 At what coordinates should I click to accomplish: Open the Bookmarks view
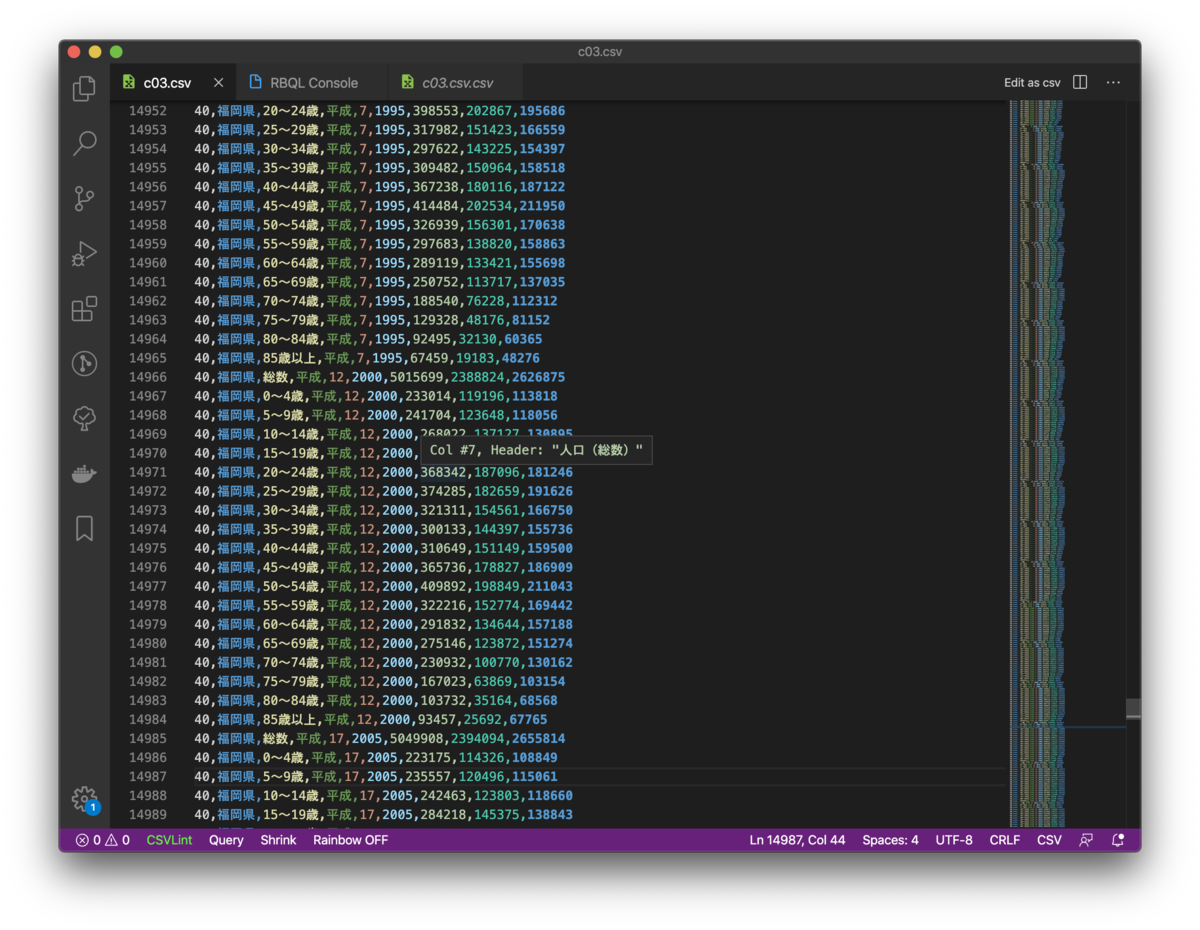[84, 529]
